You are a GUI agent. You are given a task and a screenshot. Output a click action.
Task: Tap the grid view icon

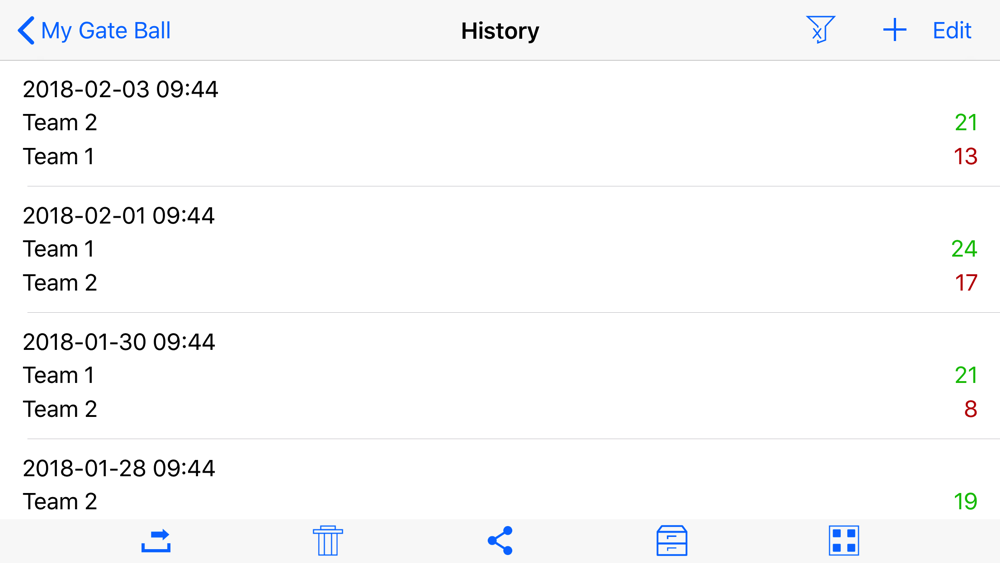[x=844, y=540]
